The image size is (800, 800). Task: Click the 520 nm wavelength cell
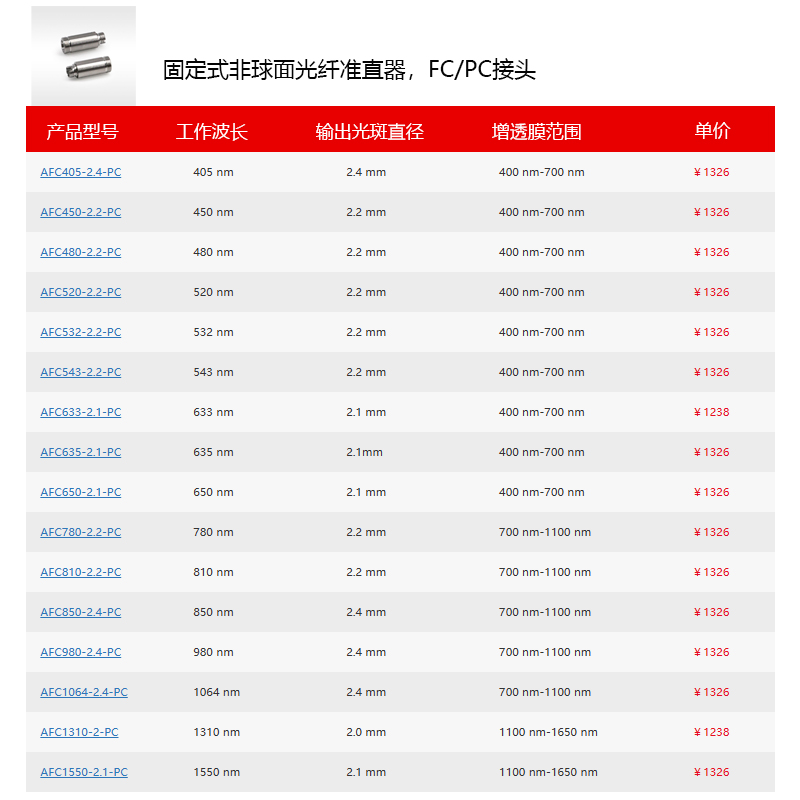pyautogui.click(x=213, y=292)
